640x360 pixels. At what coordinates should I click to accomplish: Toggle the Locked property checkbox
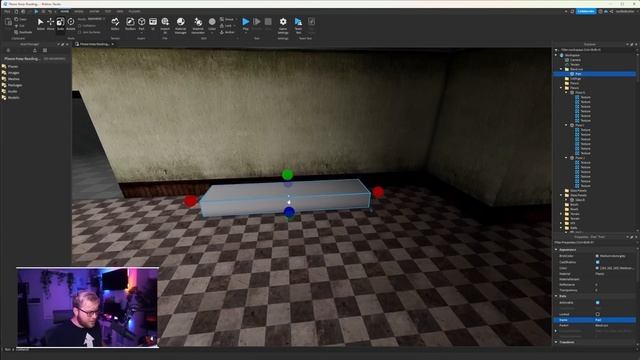pyautogui.click(x=598, y=314)
